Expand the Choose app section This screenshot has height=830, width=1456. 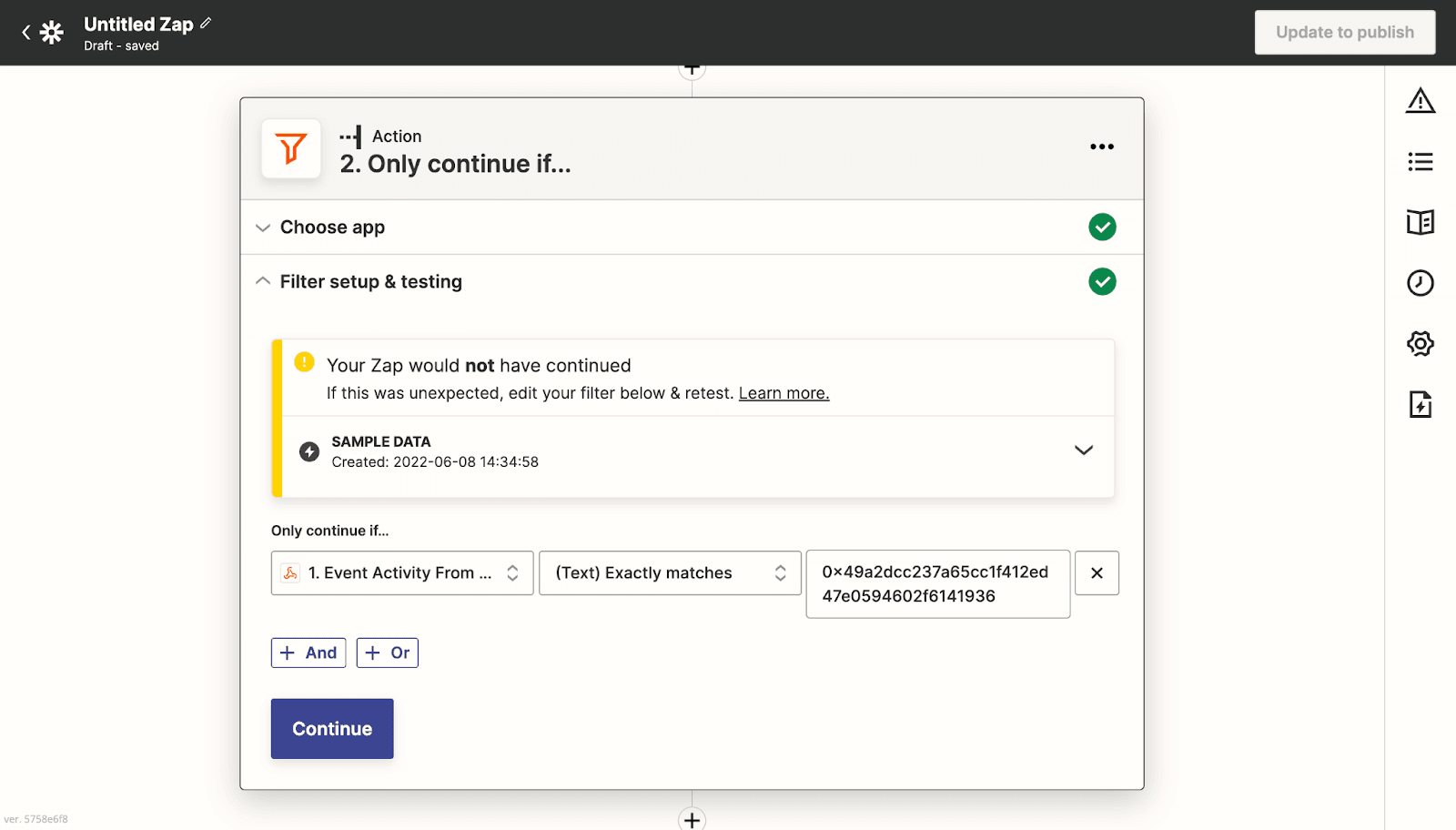coord(262,227)
